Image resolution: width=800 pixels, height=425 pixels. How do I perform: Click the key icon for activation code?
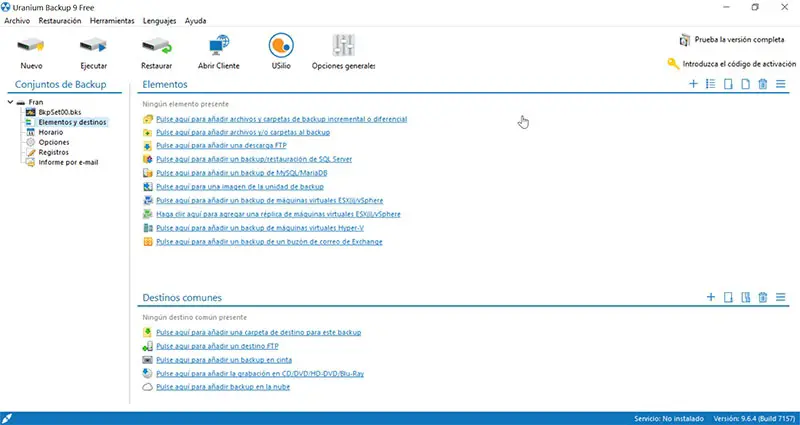pos(673,64)
